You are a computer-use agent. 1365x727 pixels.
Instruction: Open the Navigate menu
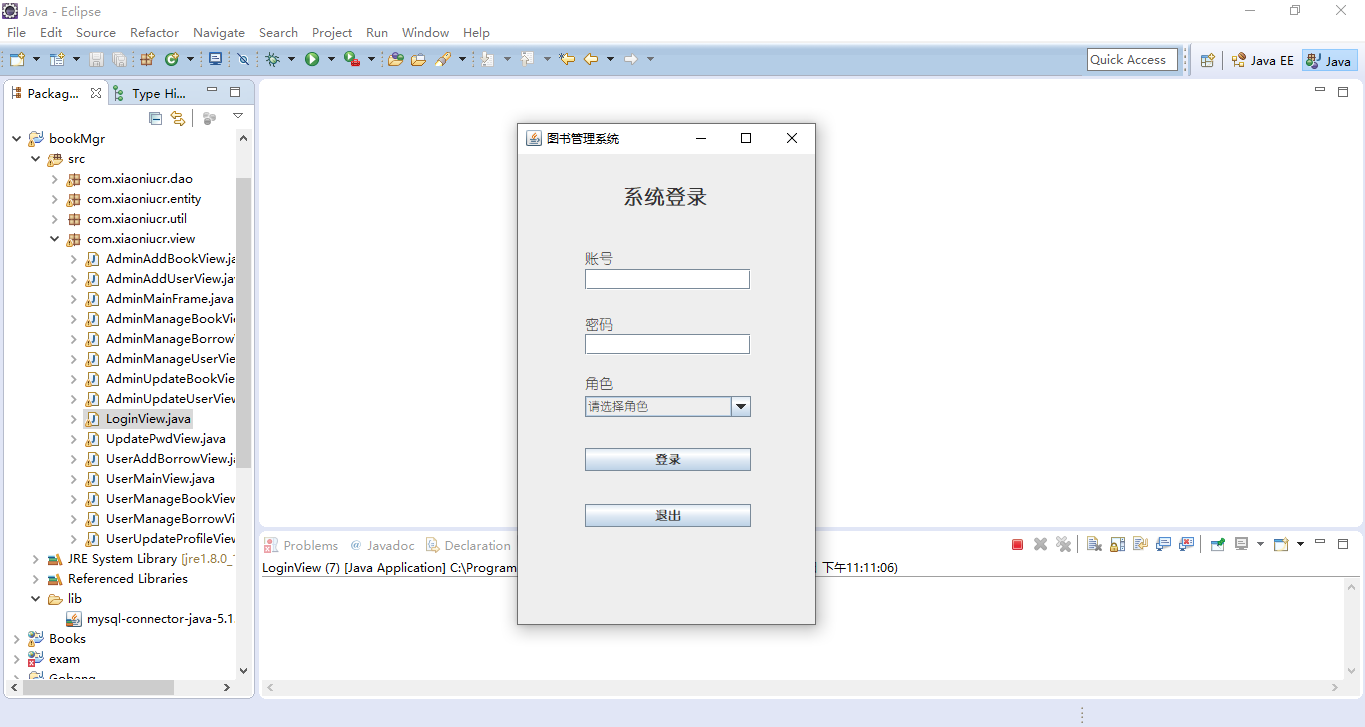[x=219, y=32]
